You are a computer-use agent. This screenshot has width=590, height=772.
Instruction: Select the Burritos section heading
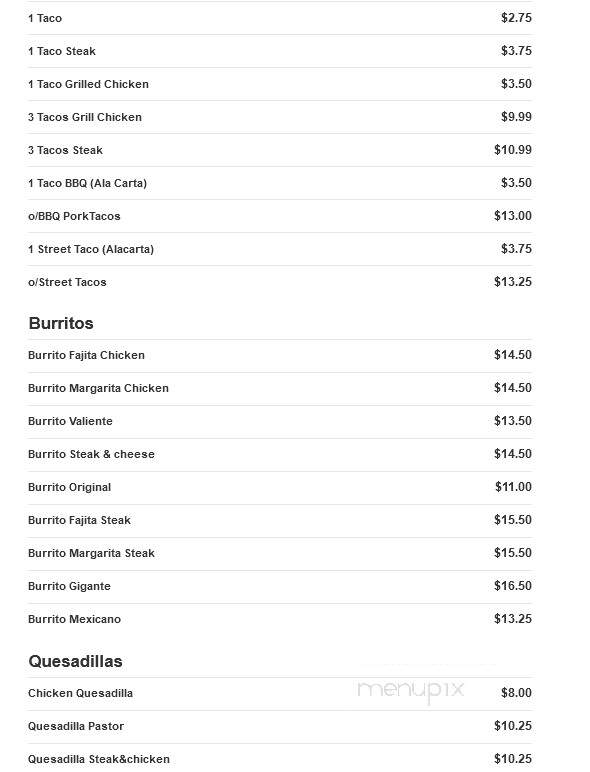pos(61,323)
